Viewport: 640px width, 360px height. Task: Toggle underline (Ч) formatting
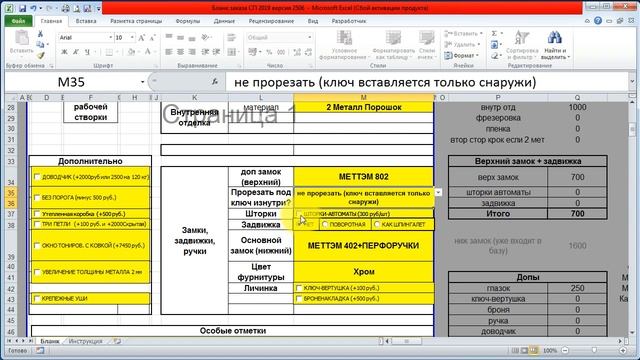pos(87,52)
